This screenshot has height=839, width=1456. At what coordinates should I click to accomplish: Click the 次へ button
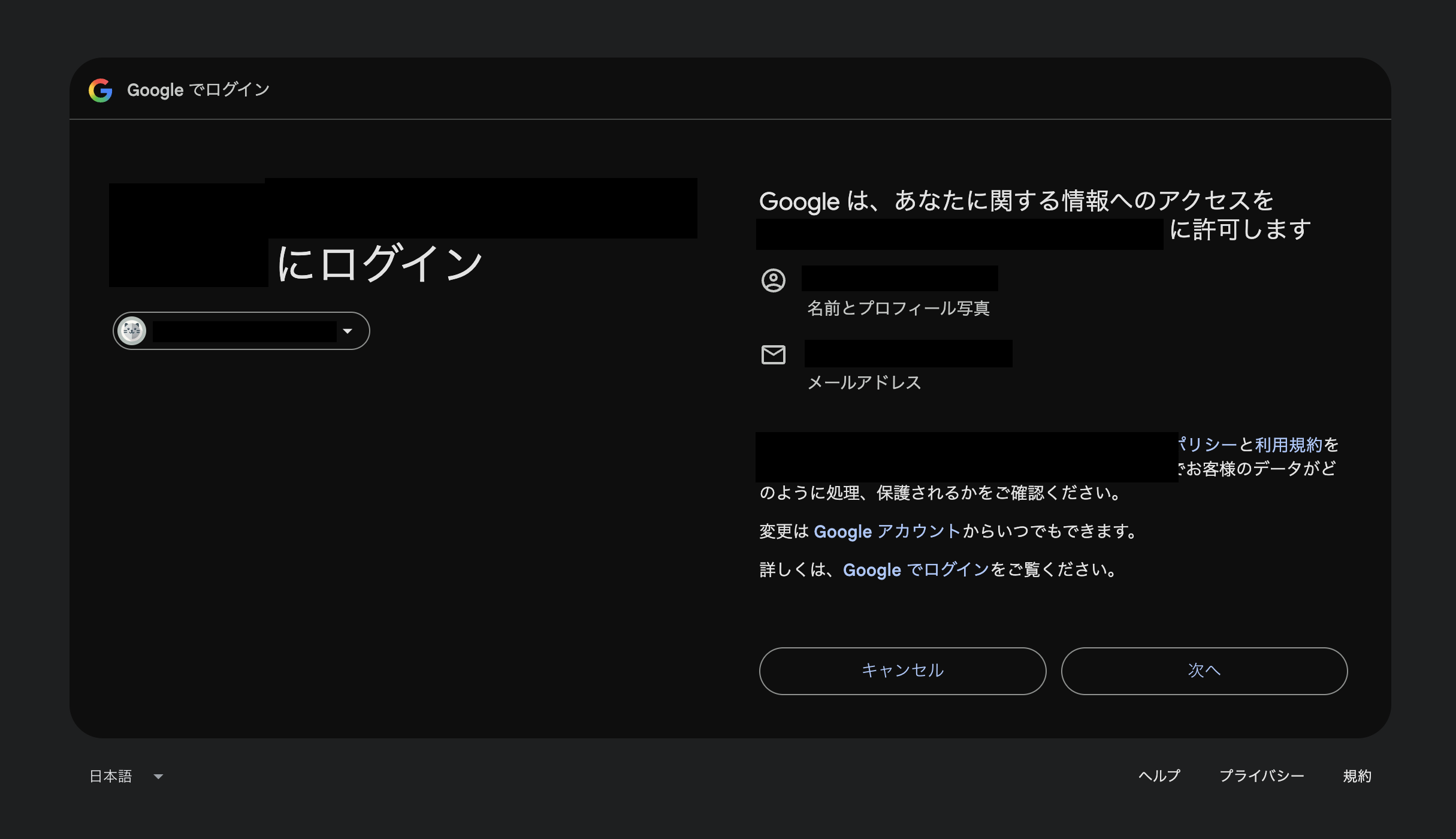[1204, 671]
